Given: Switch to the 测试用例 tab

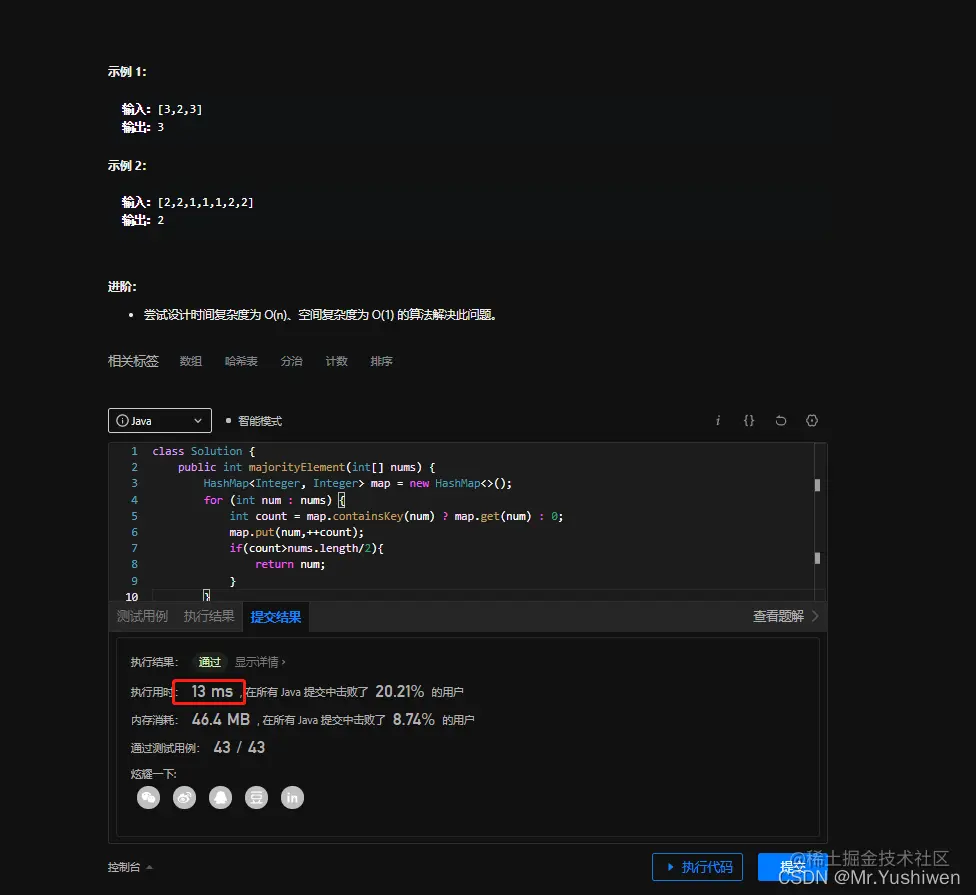Looking at the screenshot, I should pos(142,616).
